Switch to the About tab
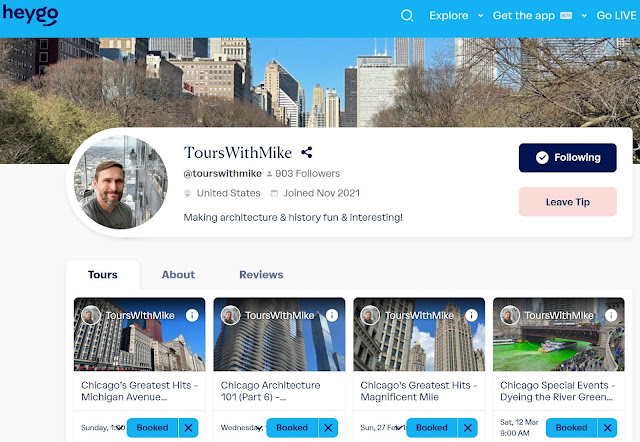Image resolution: width=640 pixels, height=442 pixels. point(178,275)
